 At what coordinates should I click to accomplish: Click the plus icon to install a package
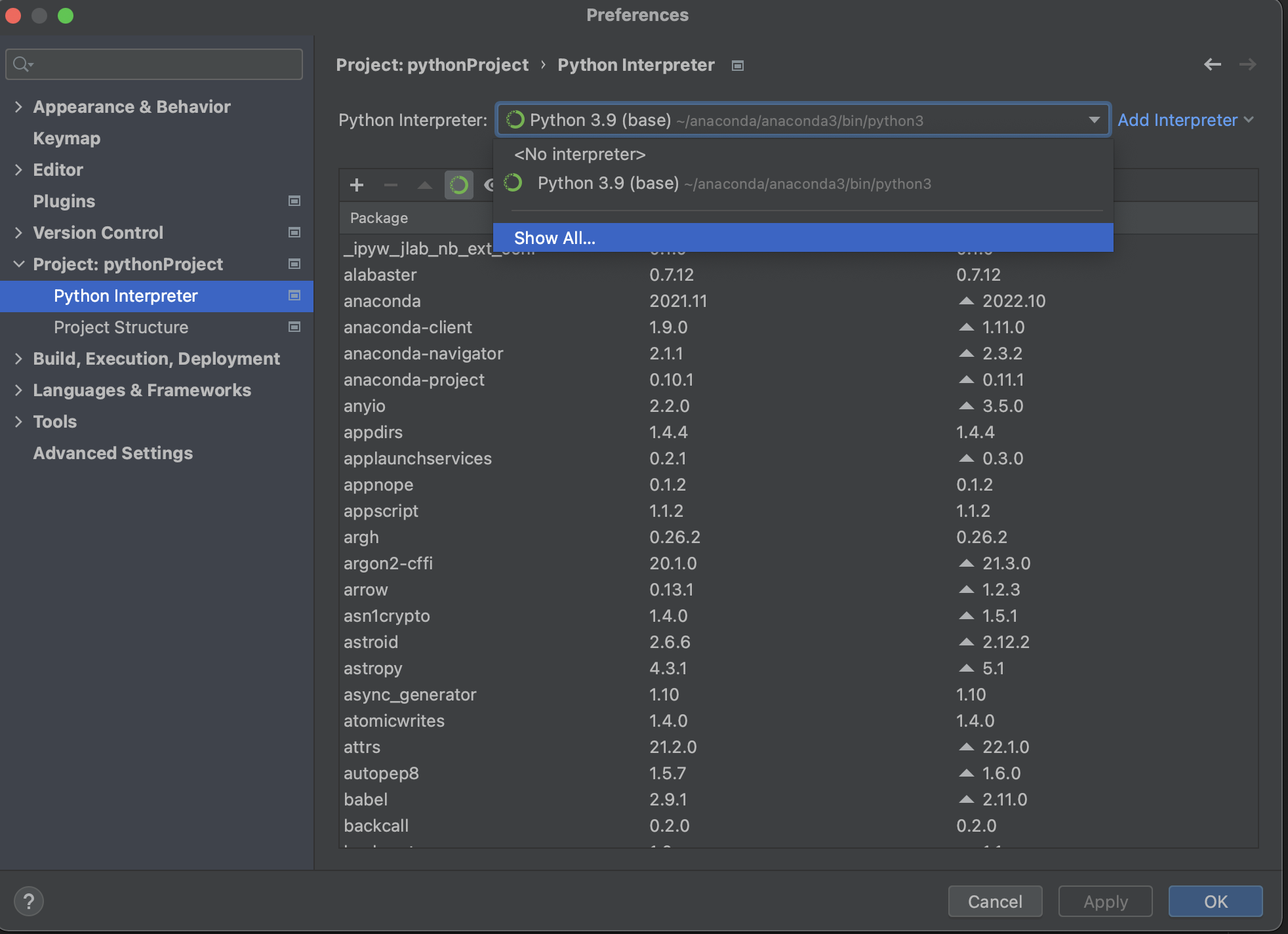tap(357, 185)
